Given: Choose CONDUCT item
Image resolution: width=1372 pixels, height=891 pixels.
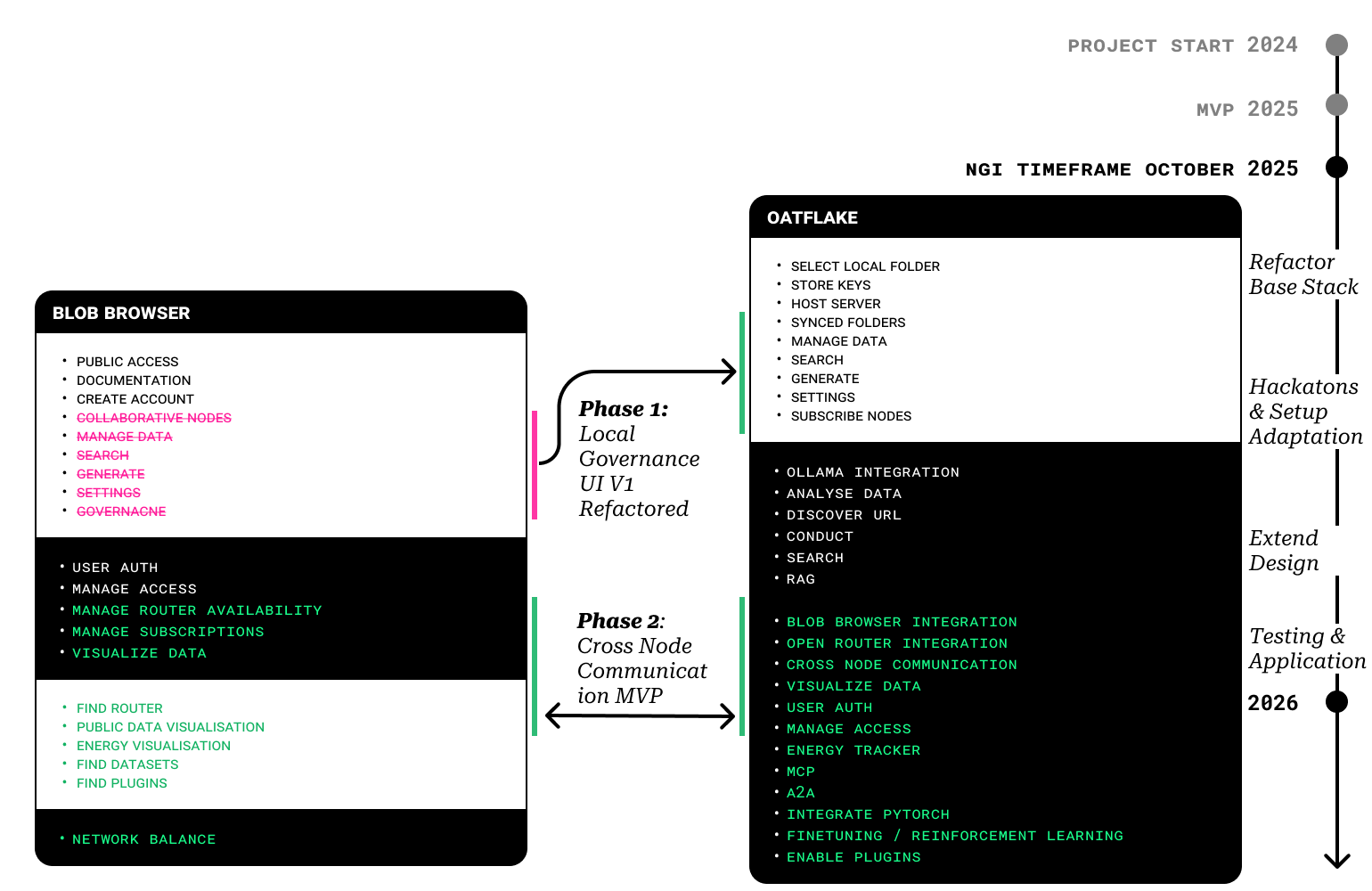Looking at the screenshot, I should (820, 536).
